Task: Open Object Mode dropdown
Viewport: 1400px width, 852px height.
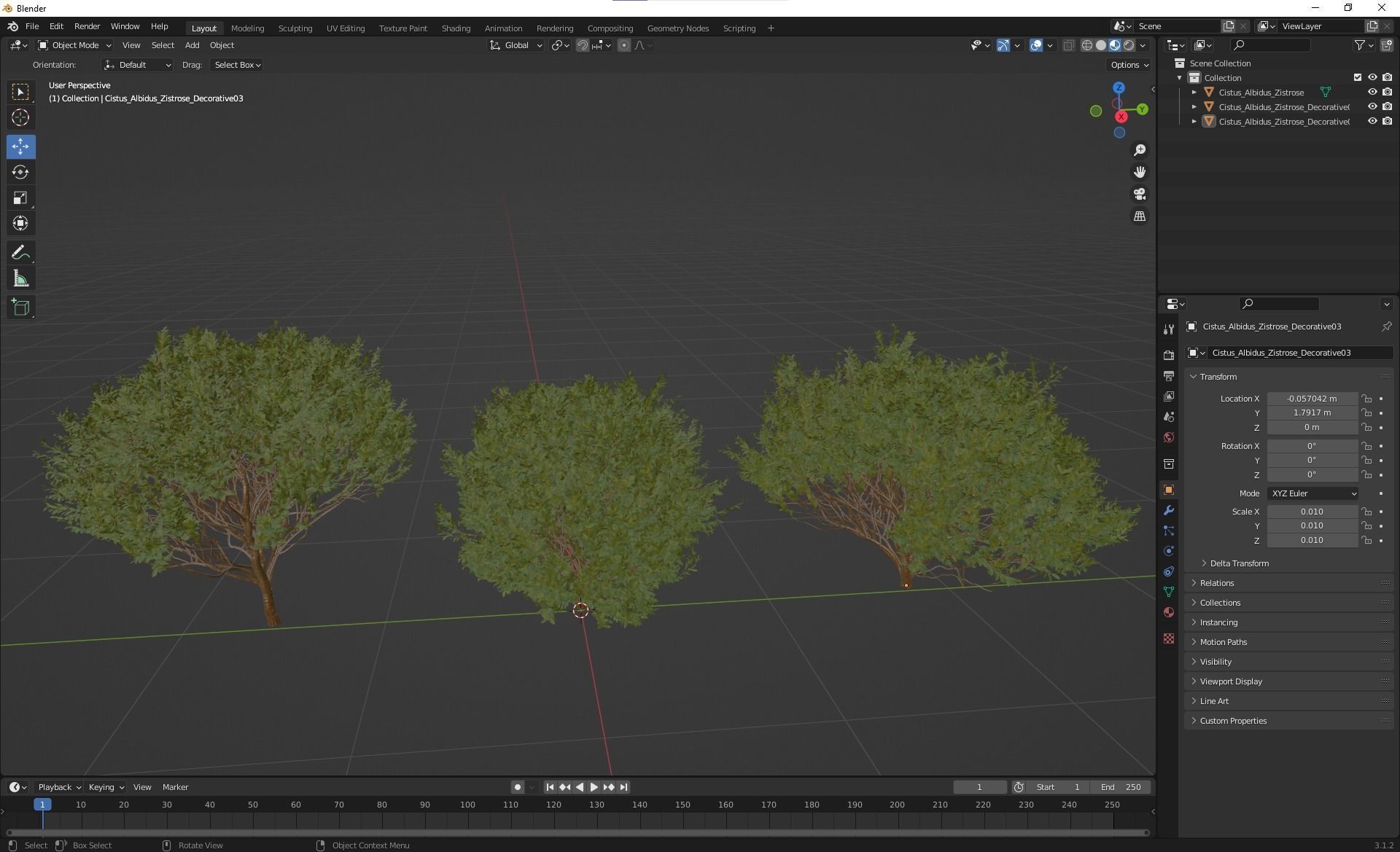Action: point(74,45)
